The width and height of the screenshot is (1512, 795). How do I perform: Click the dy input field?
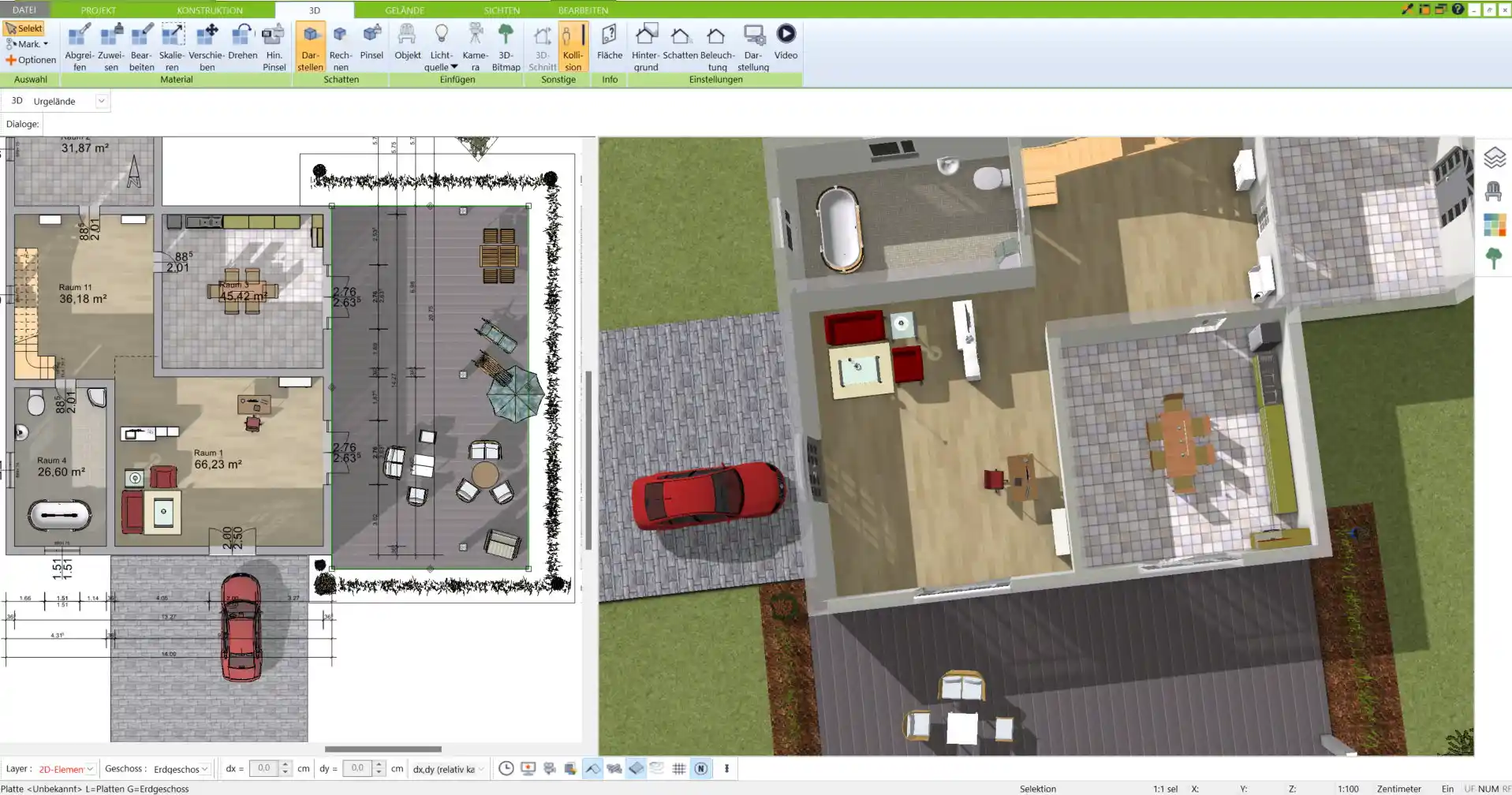[357, 768]
